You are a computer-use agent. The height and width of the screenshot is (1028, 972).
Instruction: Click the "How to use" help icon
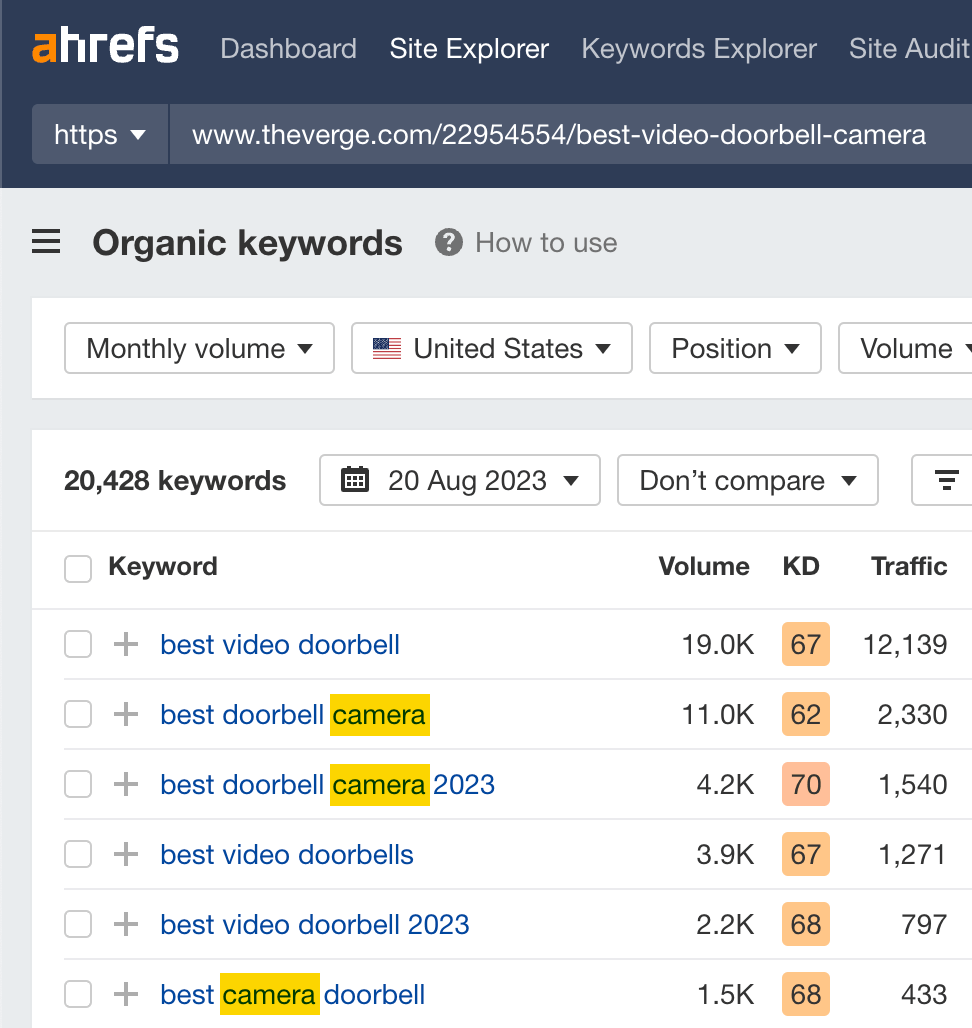[449, 242]
